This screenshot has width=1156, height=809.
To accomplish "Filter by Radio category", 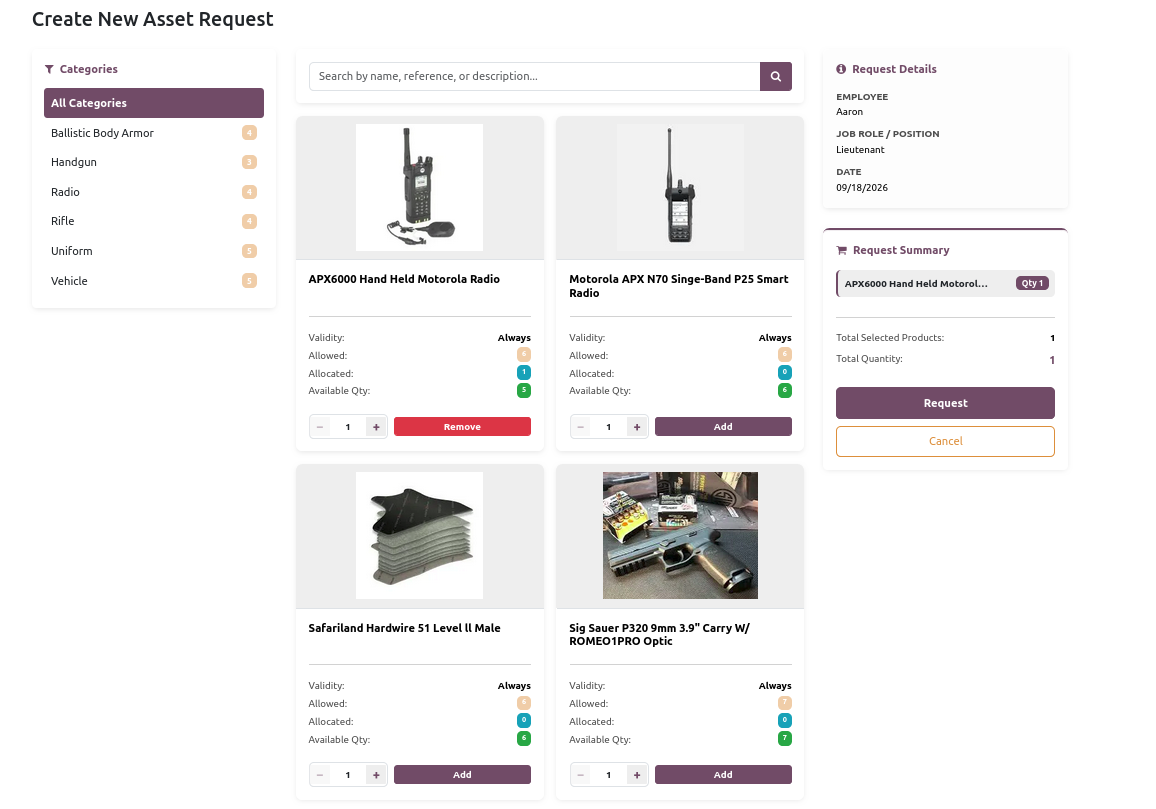I will pos(154,192).
